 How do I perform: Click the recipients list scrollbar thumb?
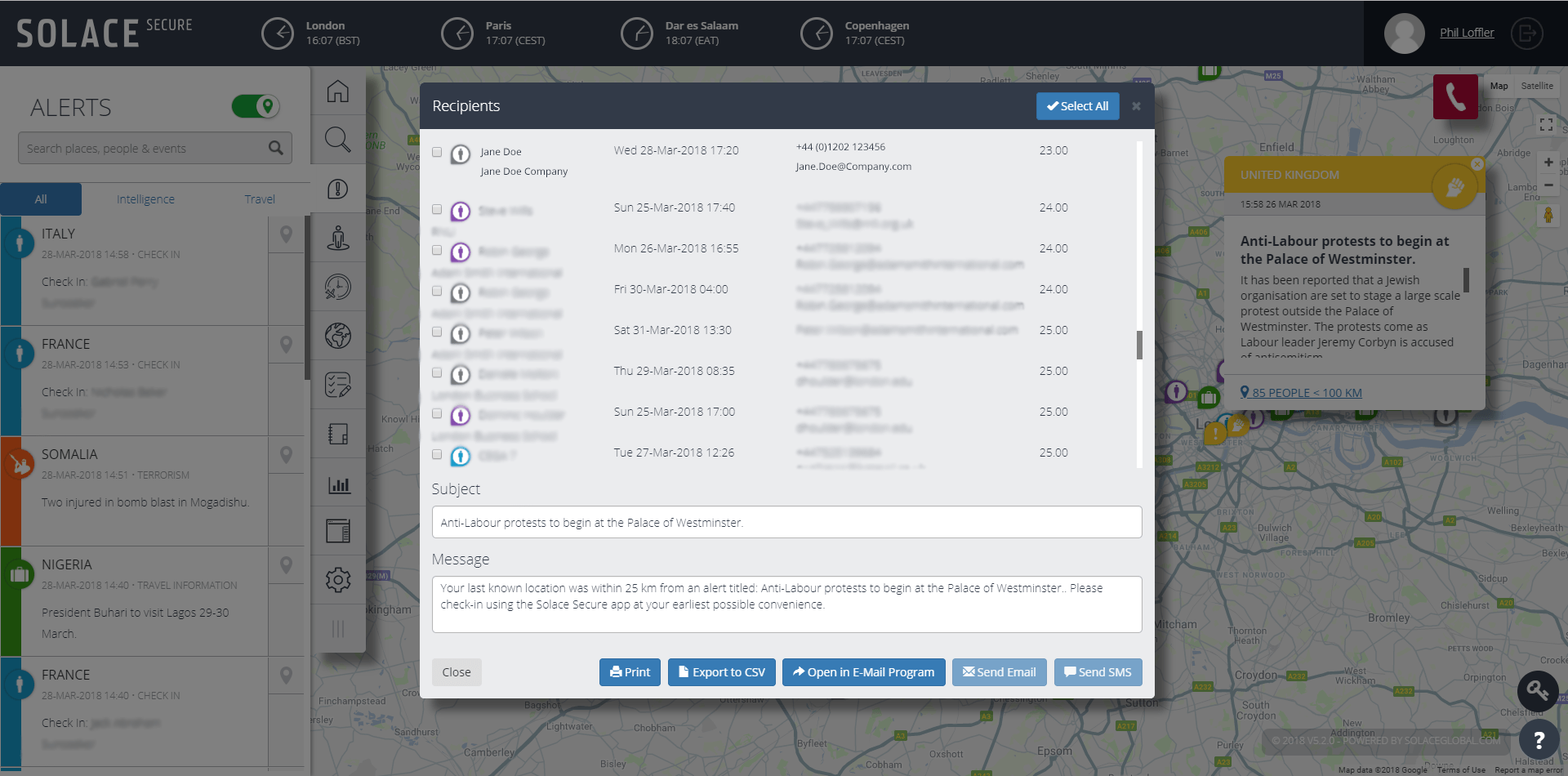(1139, 345)
